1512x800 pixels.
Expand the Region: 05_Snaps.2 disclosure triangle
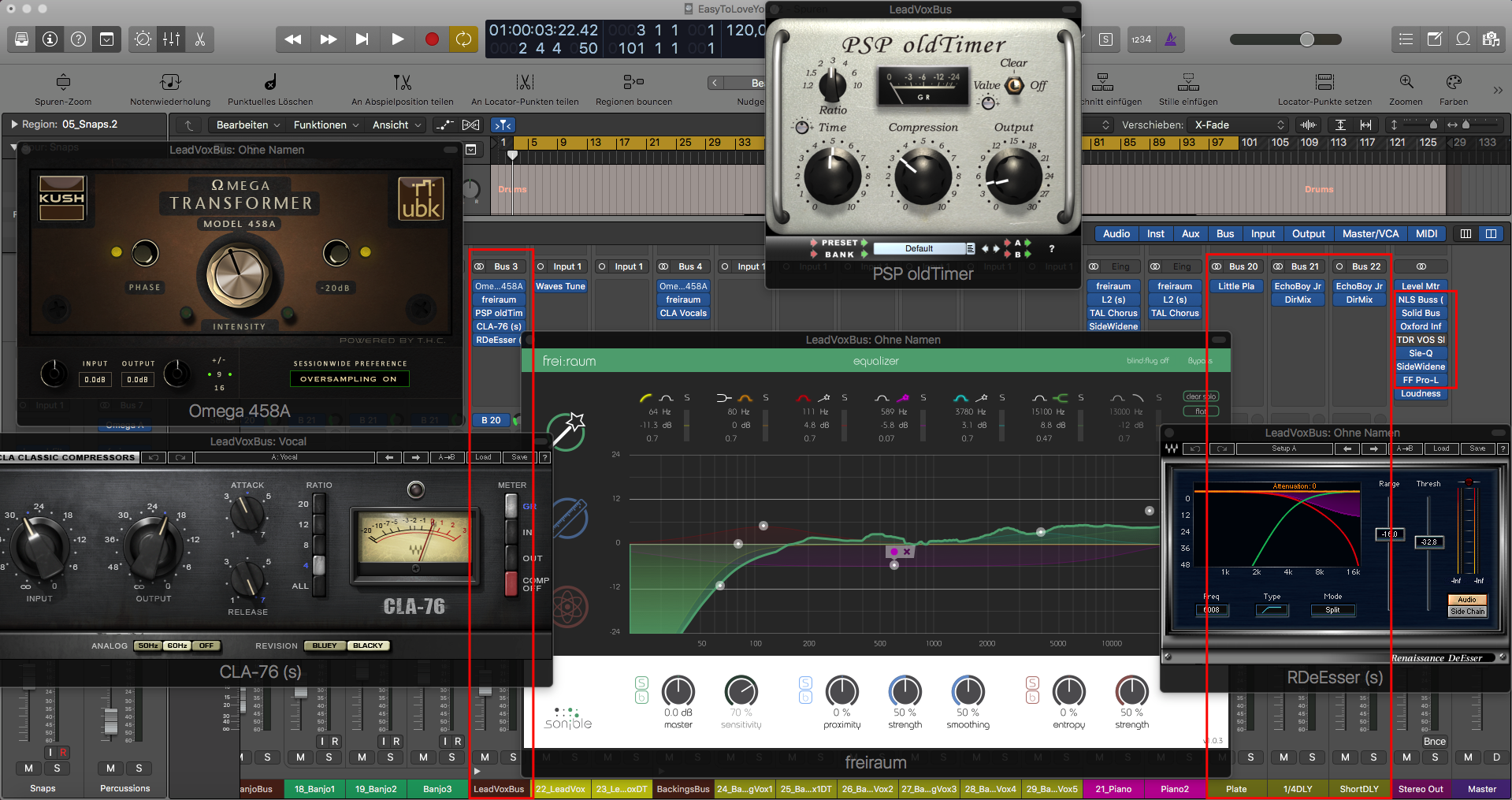[x=14, y=125]
